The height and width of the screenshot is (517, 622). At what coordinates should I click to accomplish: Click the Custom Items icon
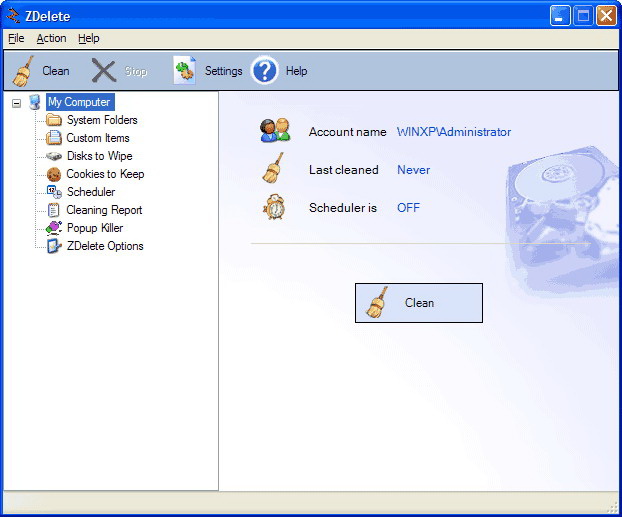pyautogui.click(x=54, y=138)
